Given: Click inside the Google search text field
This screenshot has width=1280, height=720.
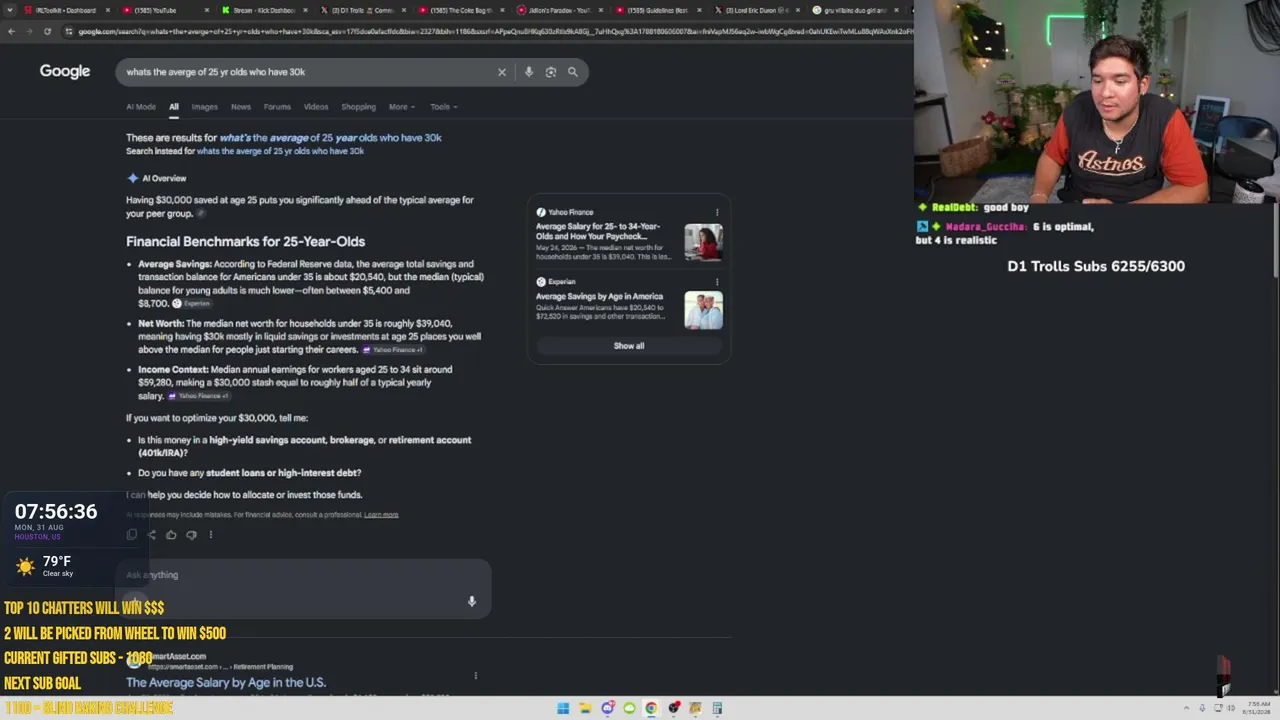Looking at the screenshot, I should click(305, 72).
